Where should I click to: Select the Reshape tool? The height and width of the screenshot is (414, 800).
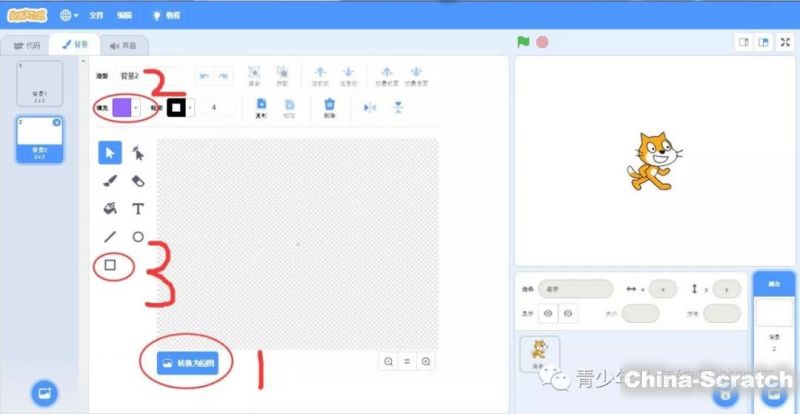(138, 153)
